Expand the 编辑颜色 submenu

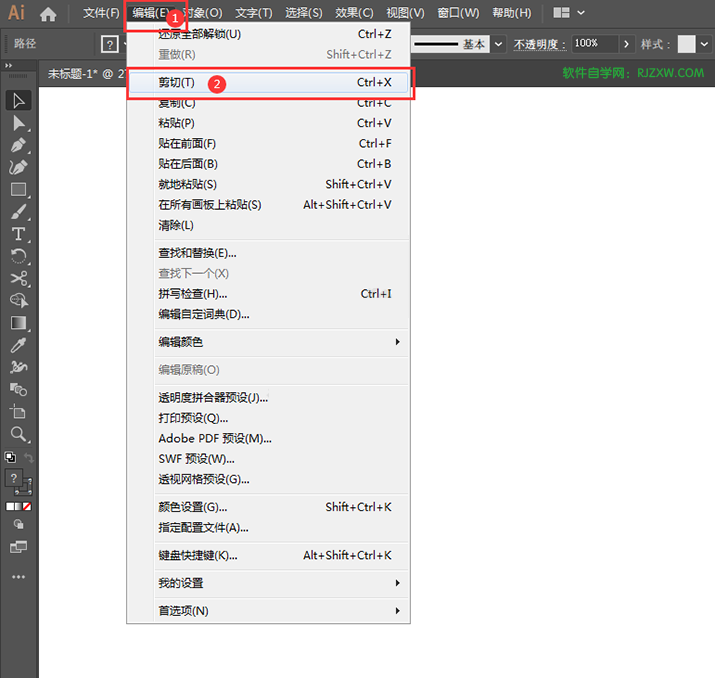click(269, 342)
